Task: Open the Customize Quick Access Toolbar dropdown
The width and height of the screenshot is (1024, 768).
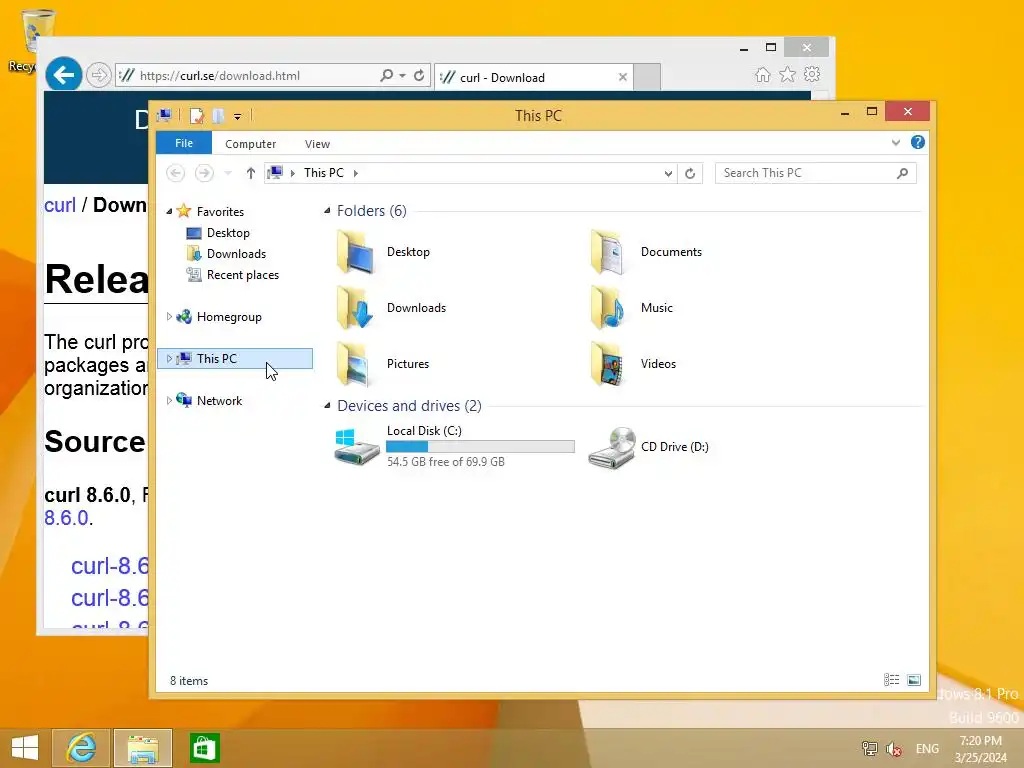Action: (x=238, y=117)
